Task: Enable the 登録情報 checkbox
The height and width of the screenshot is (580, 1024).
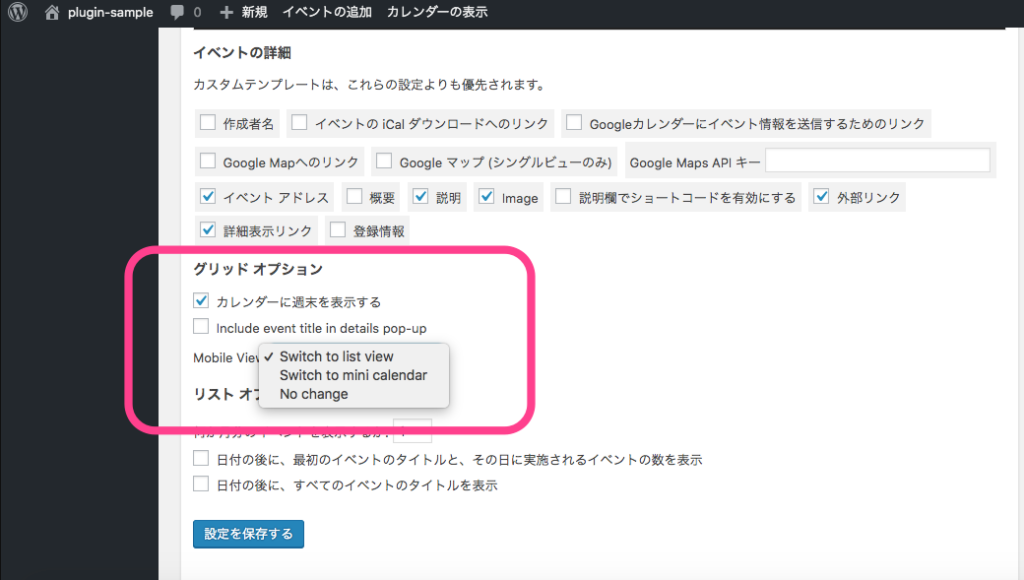Action: click(x=337, y=230)
